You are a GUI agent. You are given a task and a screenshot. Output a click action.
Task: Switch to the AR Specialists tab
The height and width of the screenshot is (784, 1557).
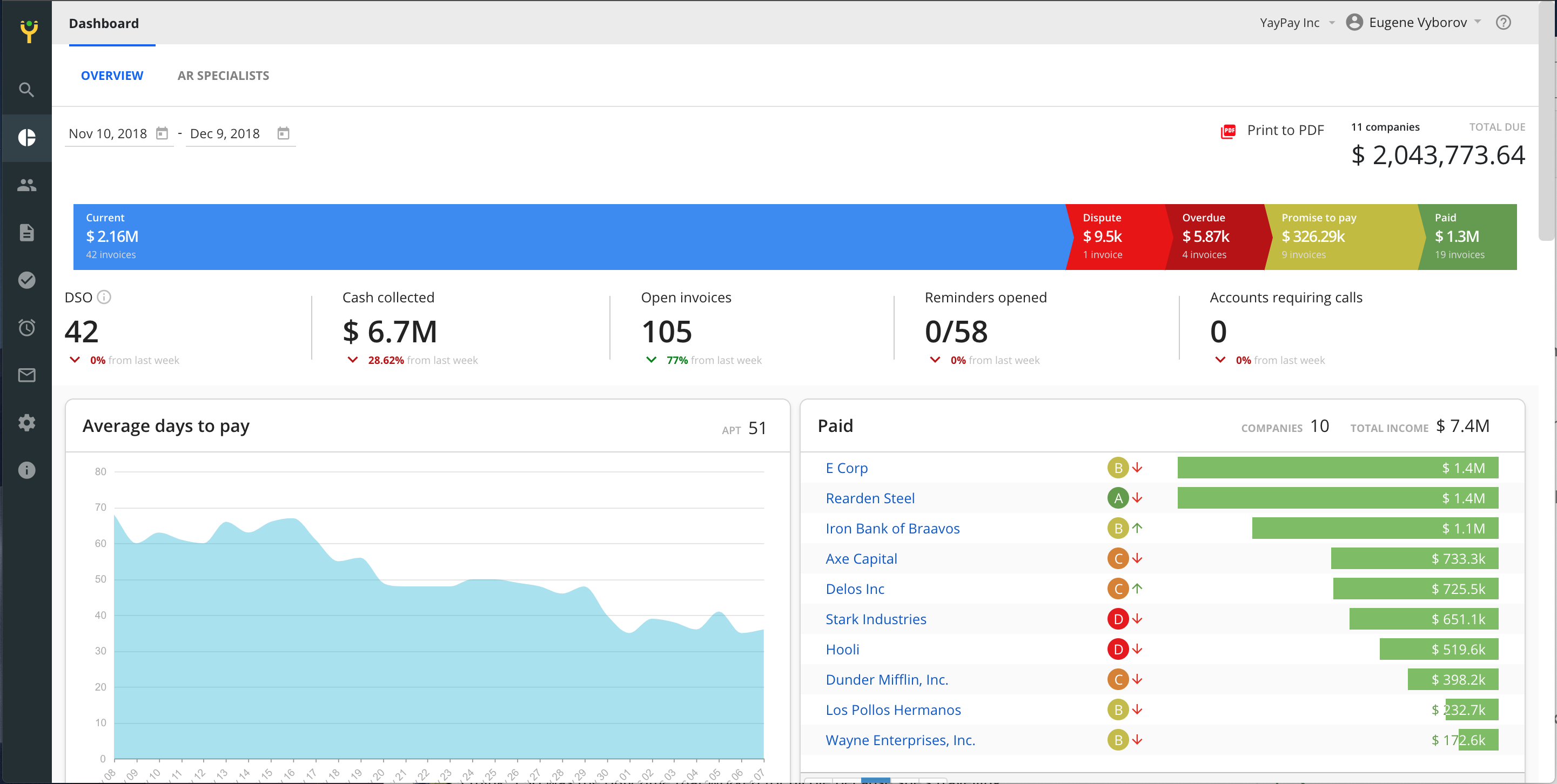(223, 76)
